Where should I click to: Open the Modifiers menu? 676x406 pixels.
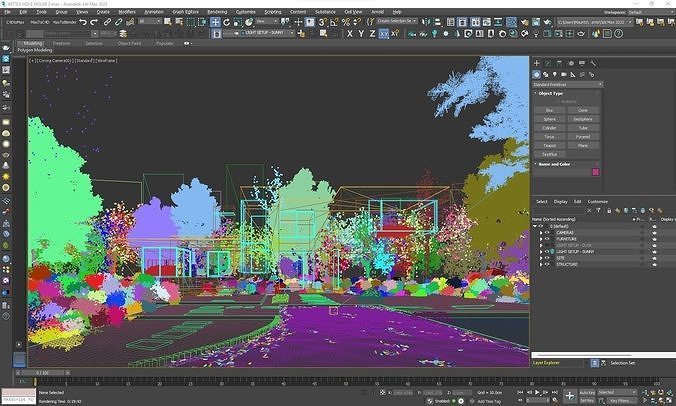127,12
